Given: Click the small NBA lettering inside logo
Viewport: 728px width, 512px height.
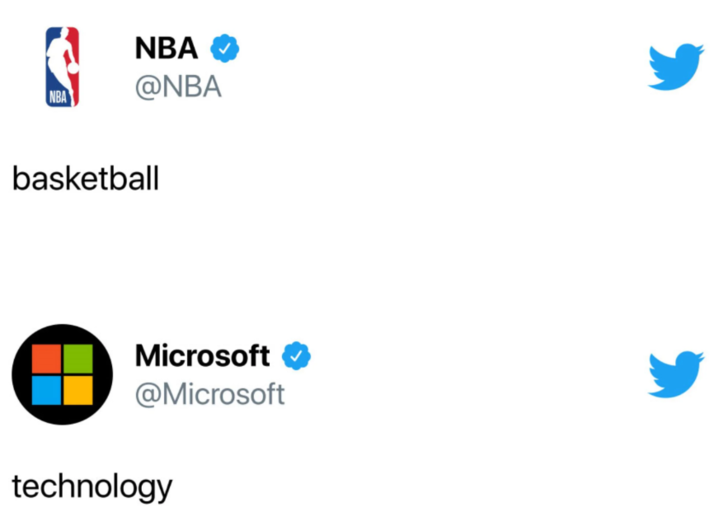Looking at the screenshot, I should pos(60,97).
